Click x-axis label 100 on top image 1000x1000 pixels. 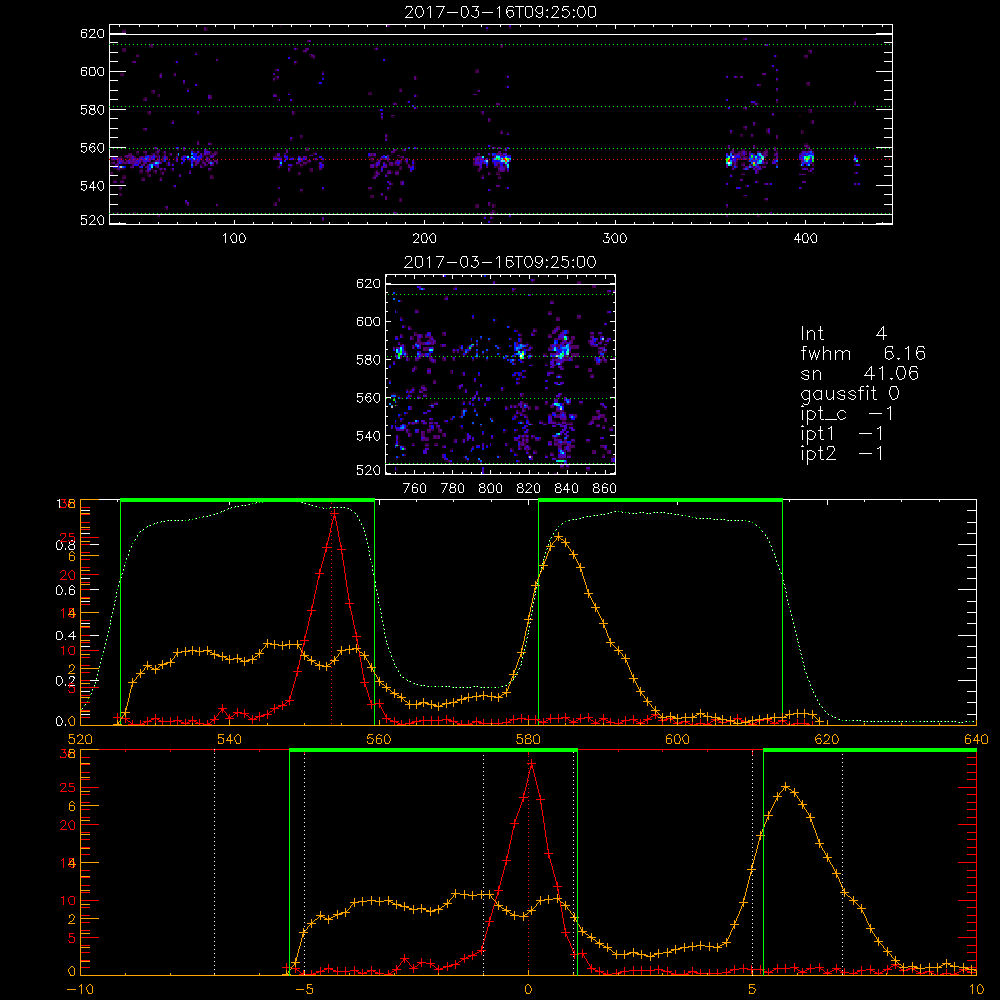pyautogui.click(x=234, y=239)
